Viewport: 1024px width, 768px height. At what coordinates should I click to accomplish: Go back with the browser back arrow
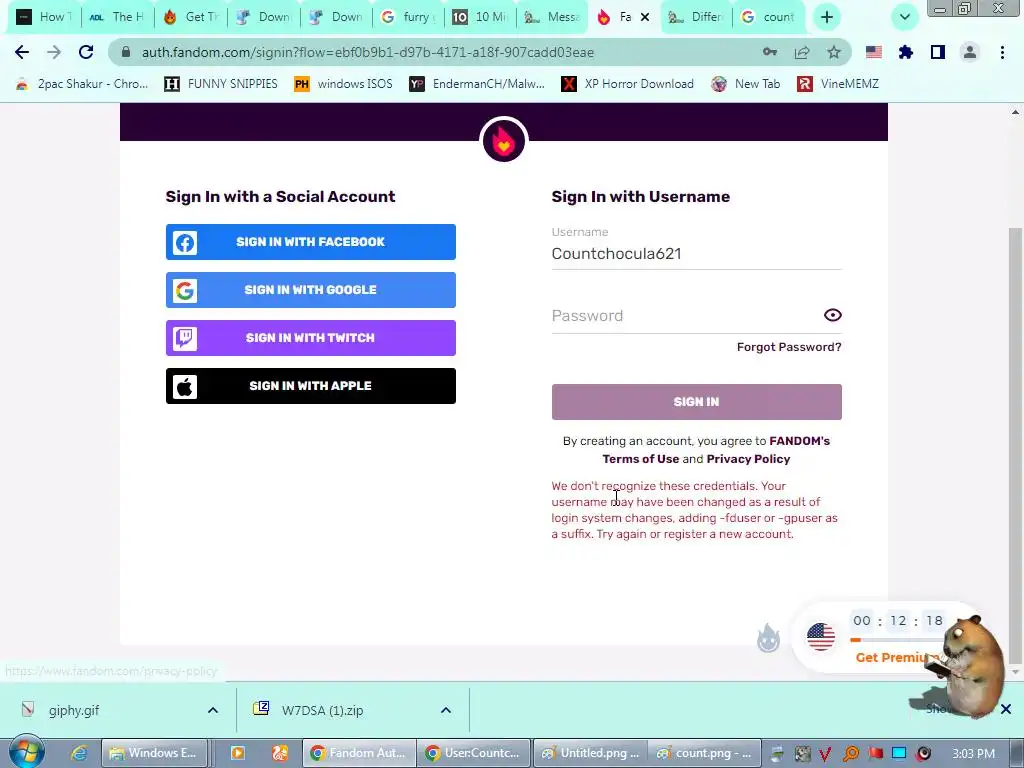pos(22,52)
